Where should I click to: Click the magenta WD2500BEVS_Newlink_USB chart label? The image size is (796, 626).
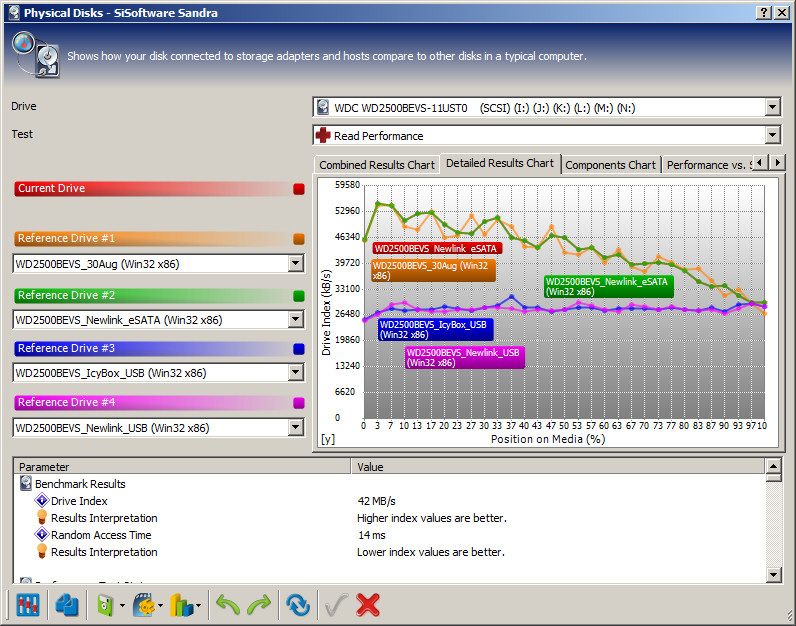(465, 357)
